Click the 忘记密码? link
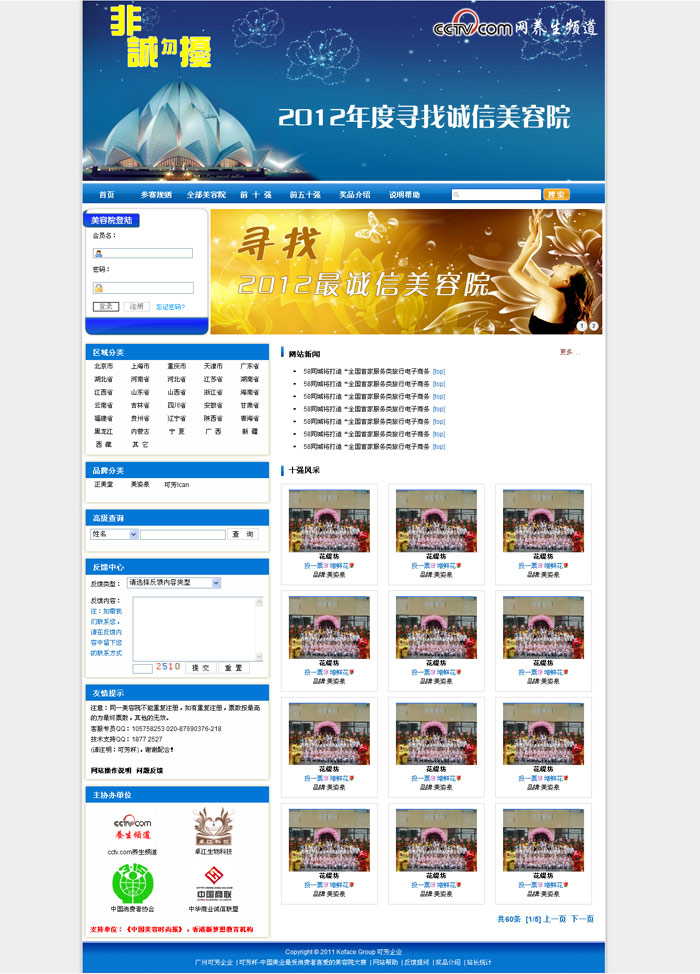The height and width of the screenshot is (974, 700). 170,307
